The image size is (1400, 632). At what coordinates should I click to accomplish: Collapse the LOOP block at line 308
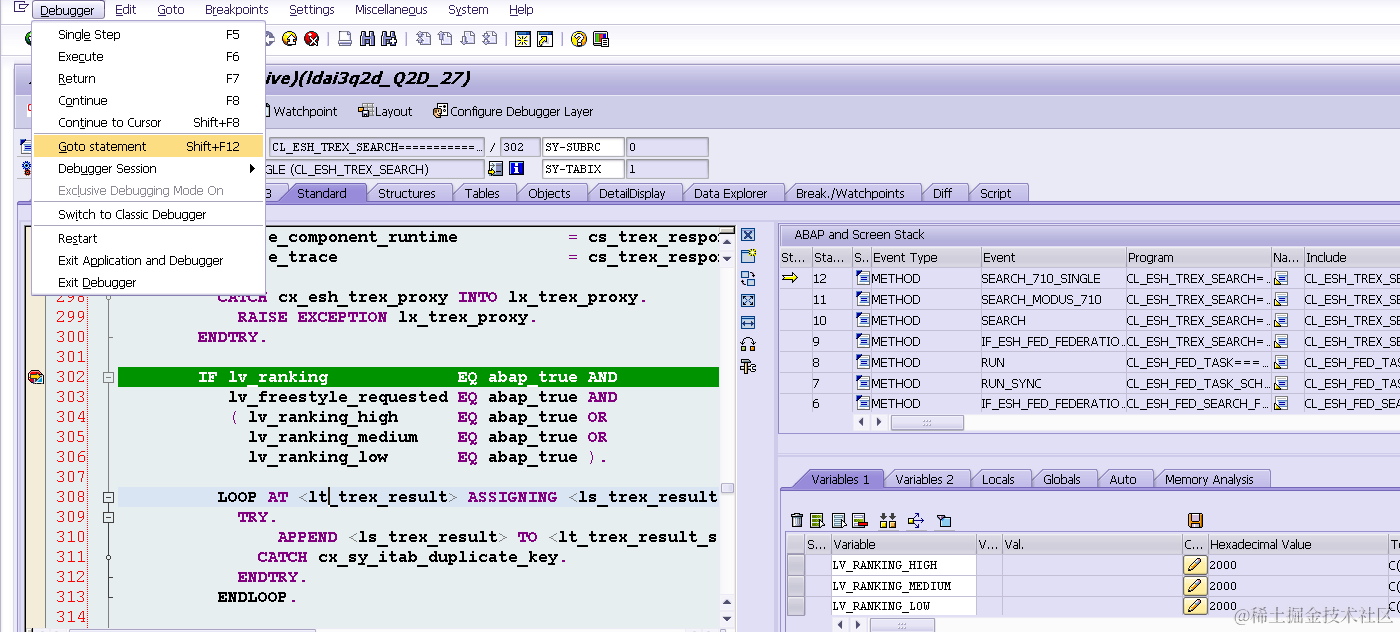[x=108, y=497]
